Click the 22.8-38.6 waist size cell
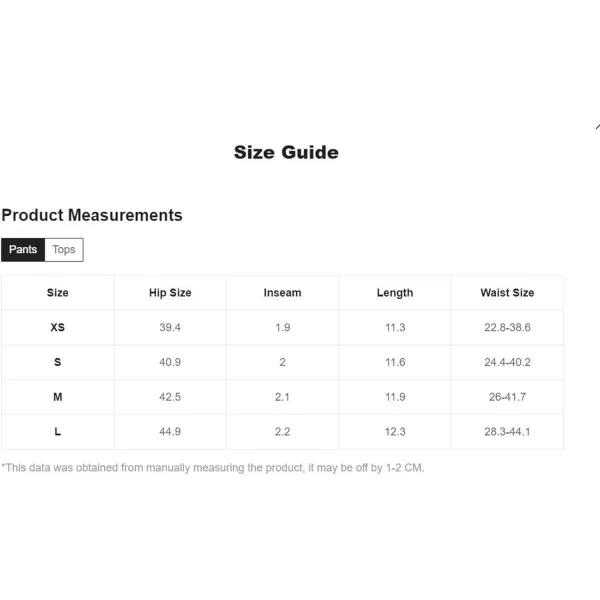 (x=507, y=328)
